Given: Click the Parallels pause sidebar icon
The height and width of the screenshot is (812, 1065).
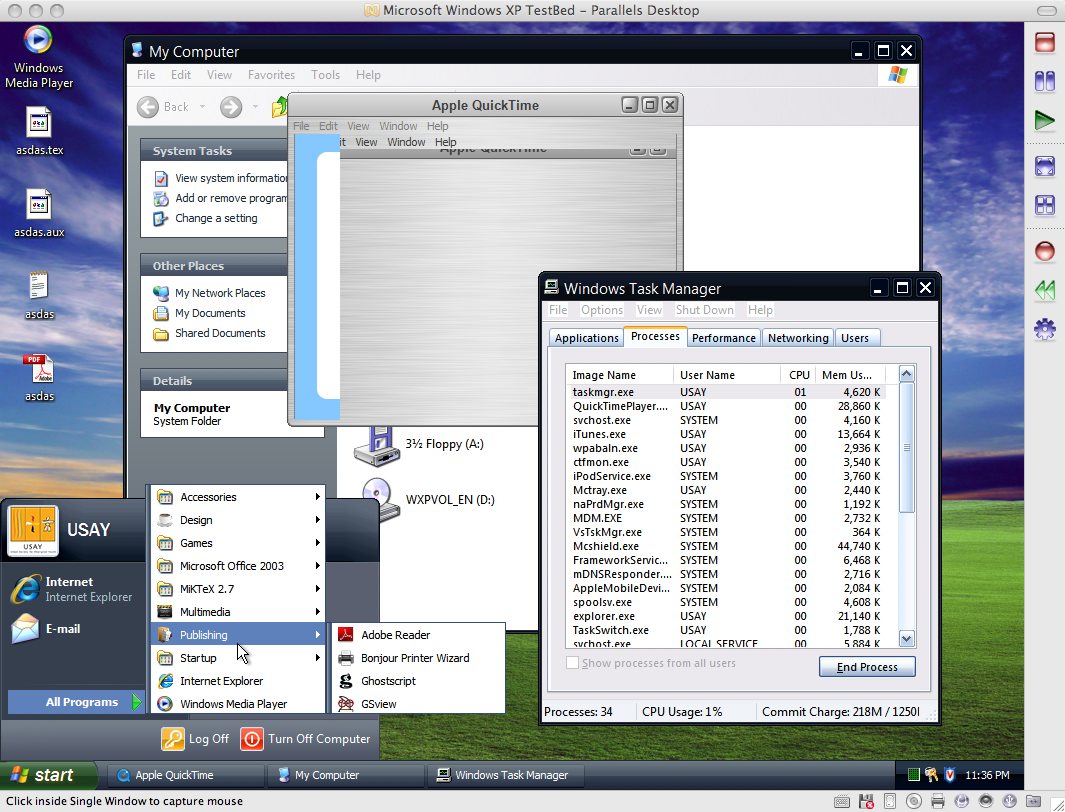Looking at the screenshot, I should [x=1044, y=81].
